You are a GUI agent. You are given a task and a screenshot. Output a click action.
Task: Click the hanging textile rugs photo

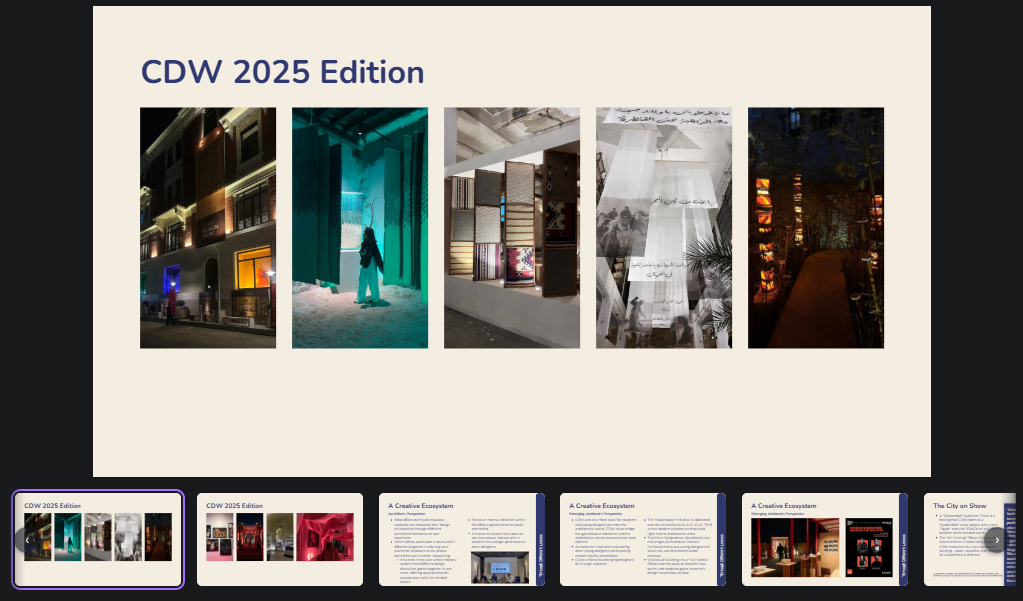coord(512,228)
